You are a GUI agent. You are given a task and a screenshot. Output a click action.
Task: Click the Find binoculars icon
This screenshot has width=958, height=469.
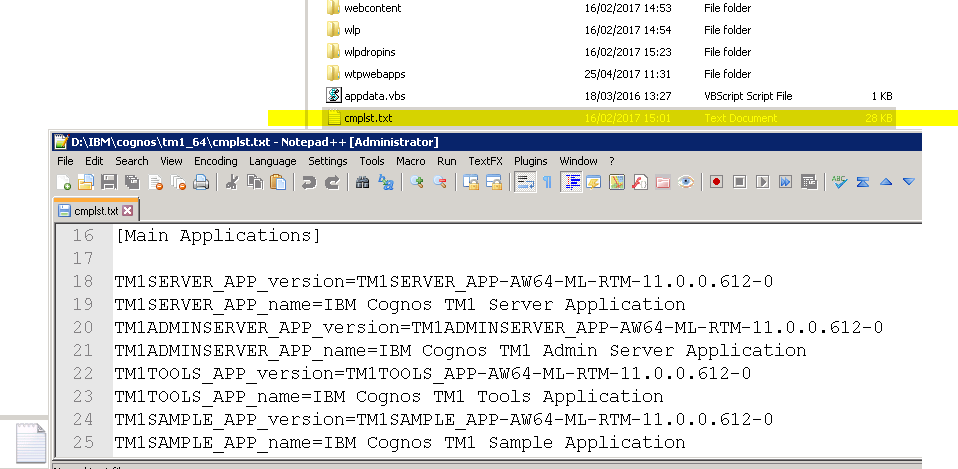click(x=363, y=182)
